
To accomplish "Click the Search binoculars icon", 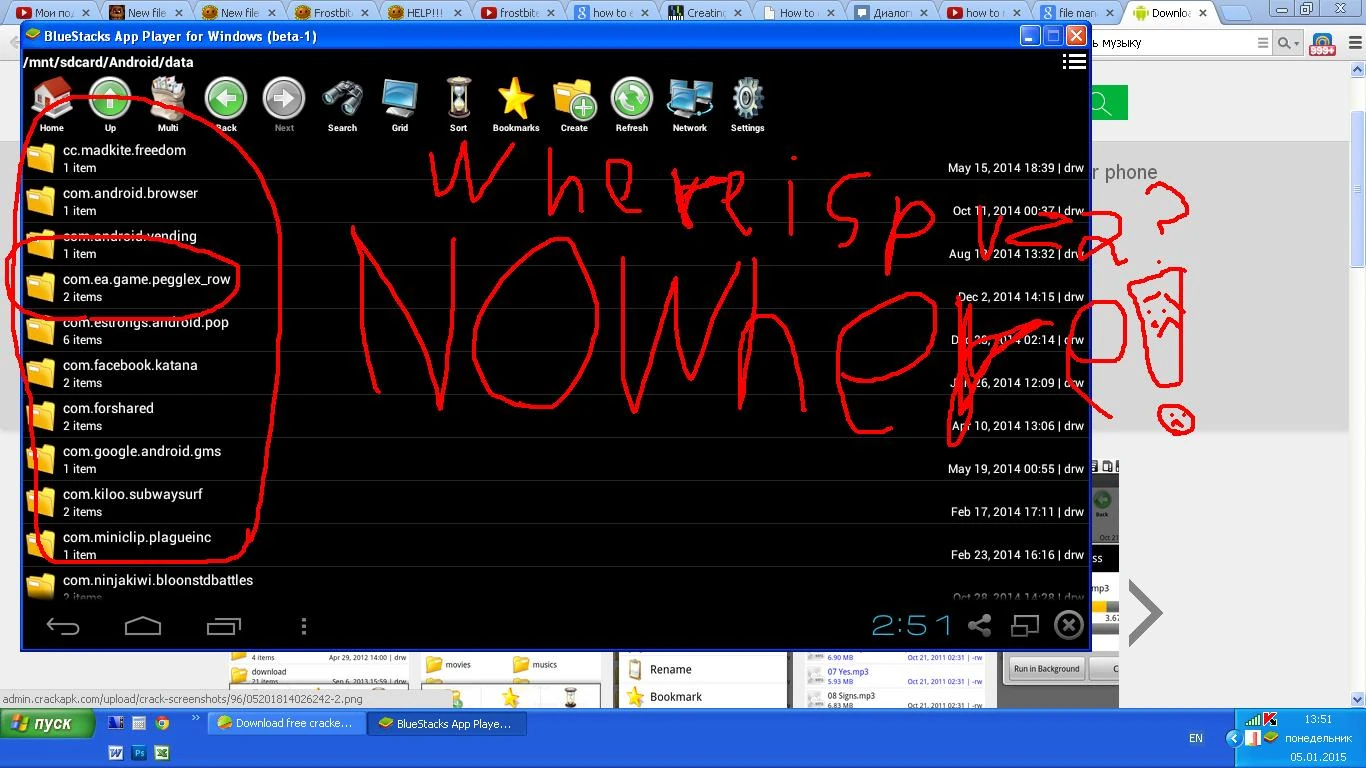I will point(342,104).
